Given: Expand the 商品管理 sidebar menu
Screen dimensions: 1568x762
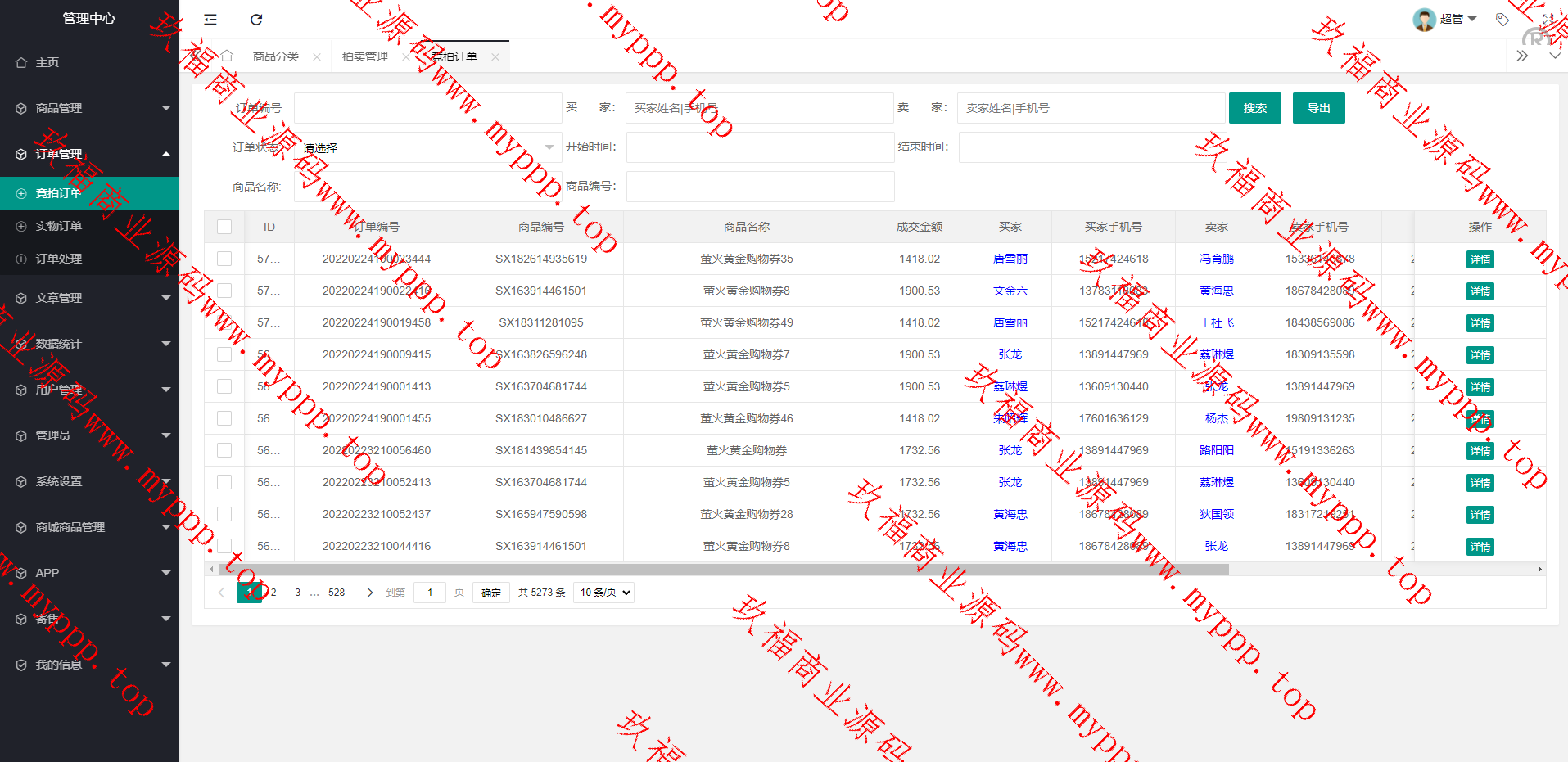Looking at the screenshot, I should pos(89,108).
